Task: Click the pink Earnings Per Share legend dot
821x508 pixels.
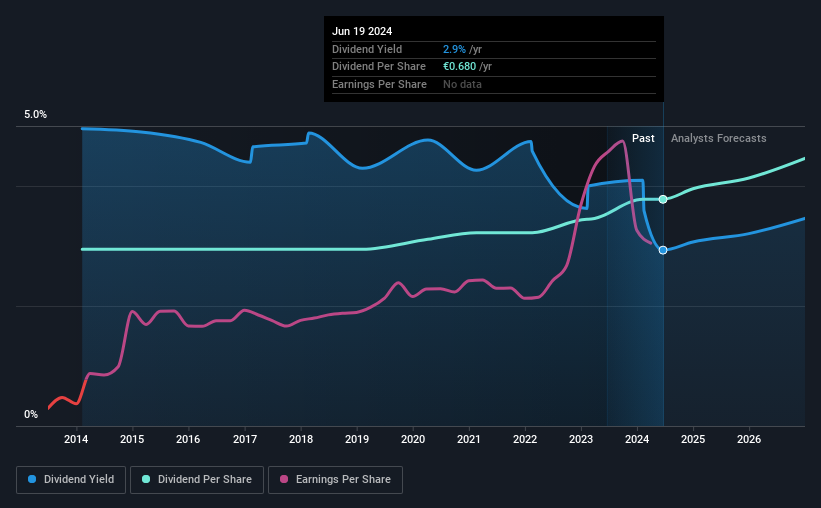Action: click(284, 479)
